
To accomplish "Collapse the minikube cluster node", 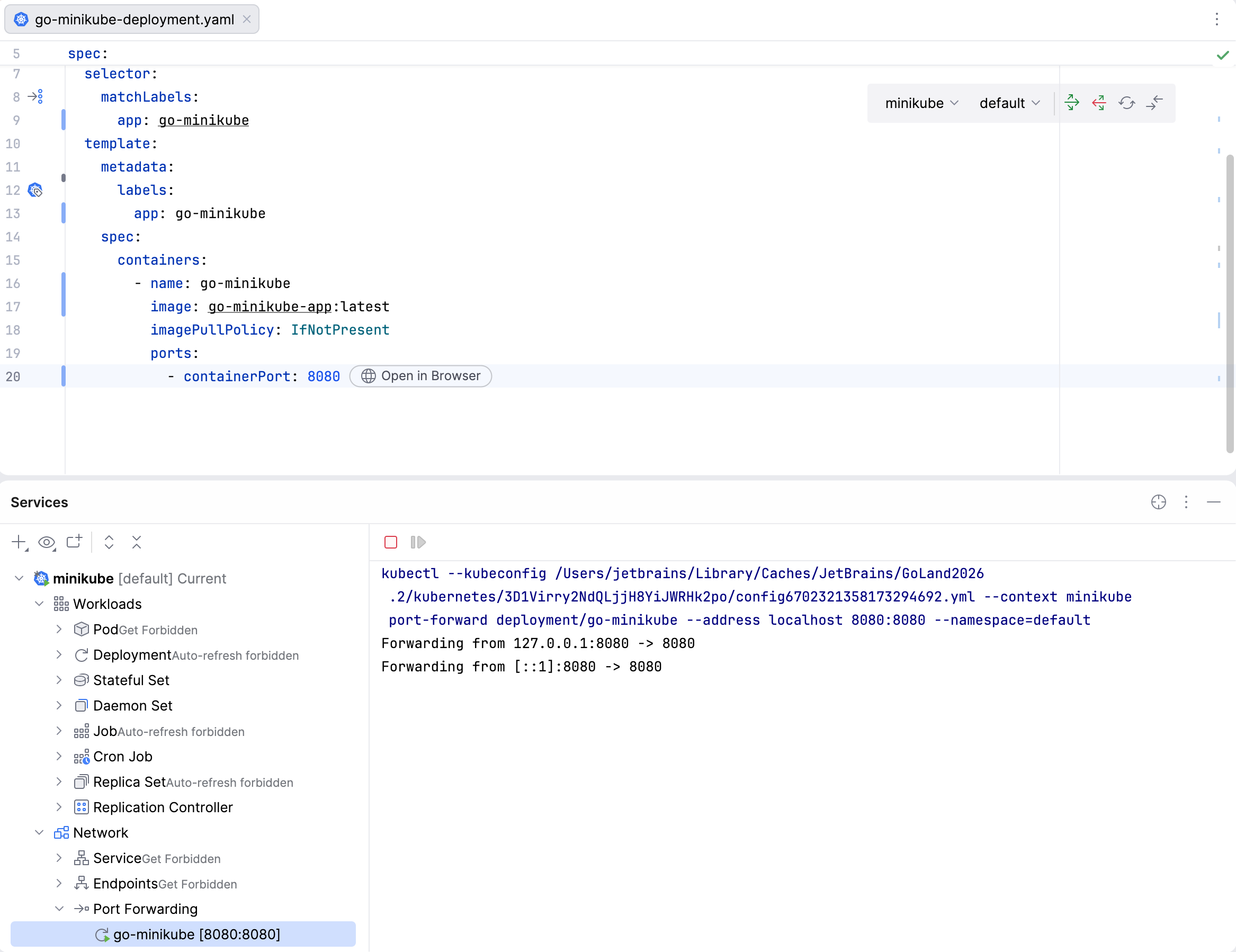I will (19, 578).
